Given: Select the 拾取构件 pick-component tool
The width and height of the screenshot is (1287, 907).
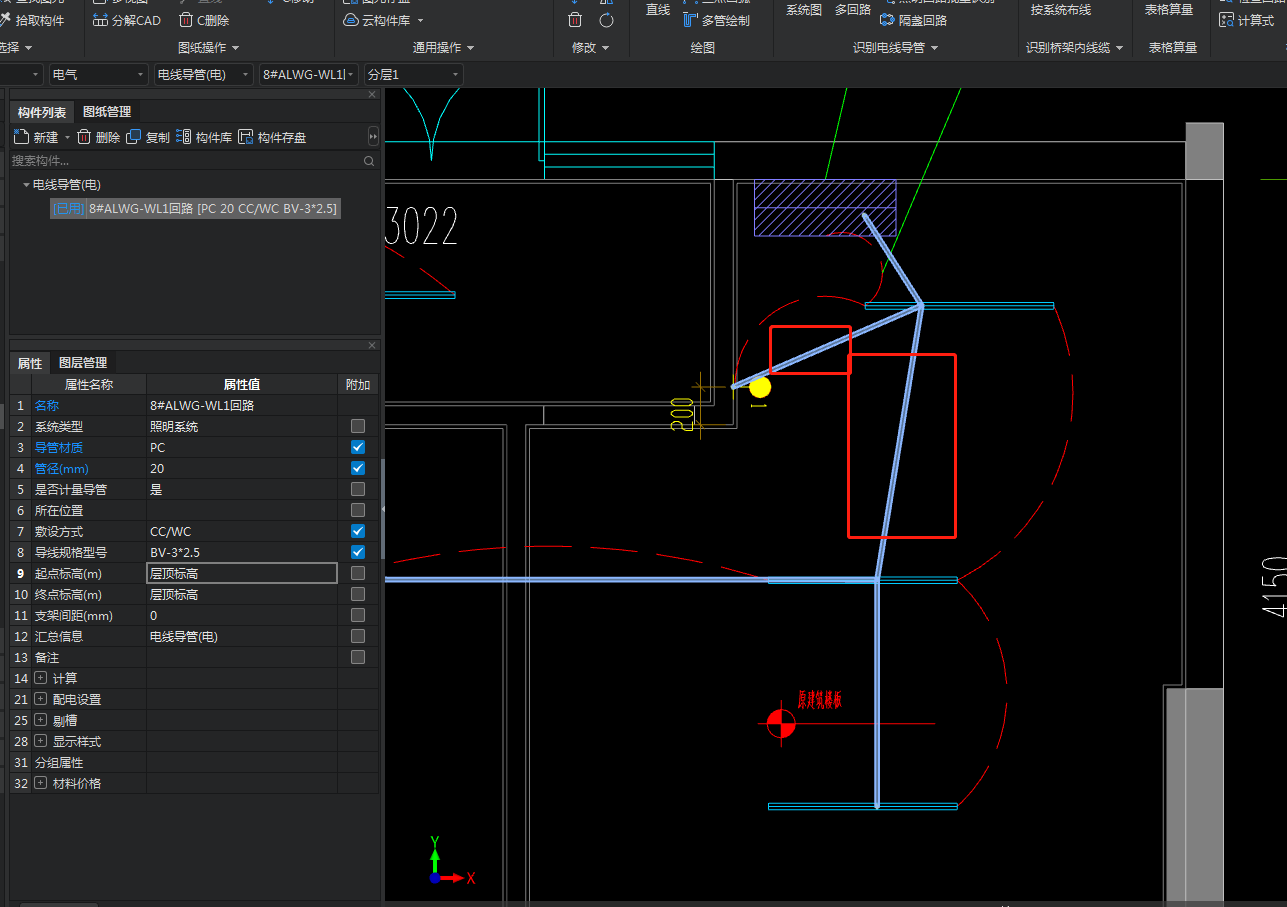Looking at the screenshot, I should pos(32,20).
